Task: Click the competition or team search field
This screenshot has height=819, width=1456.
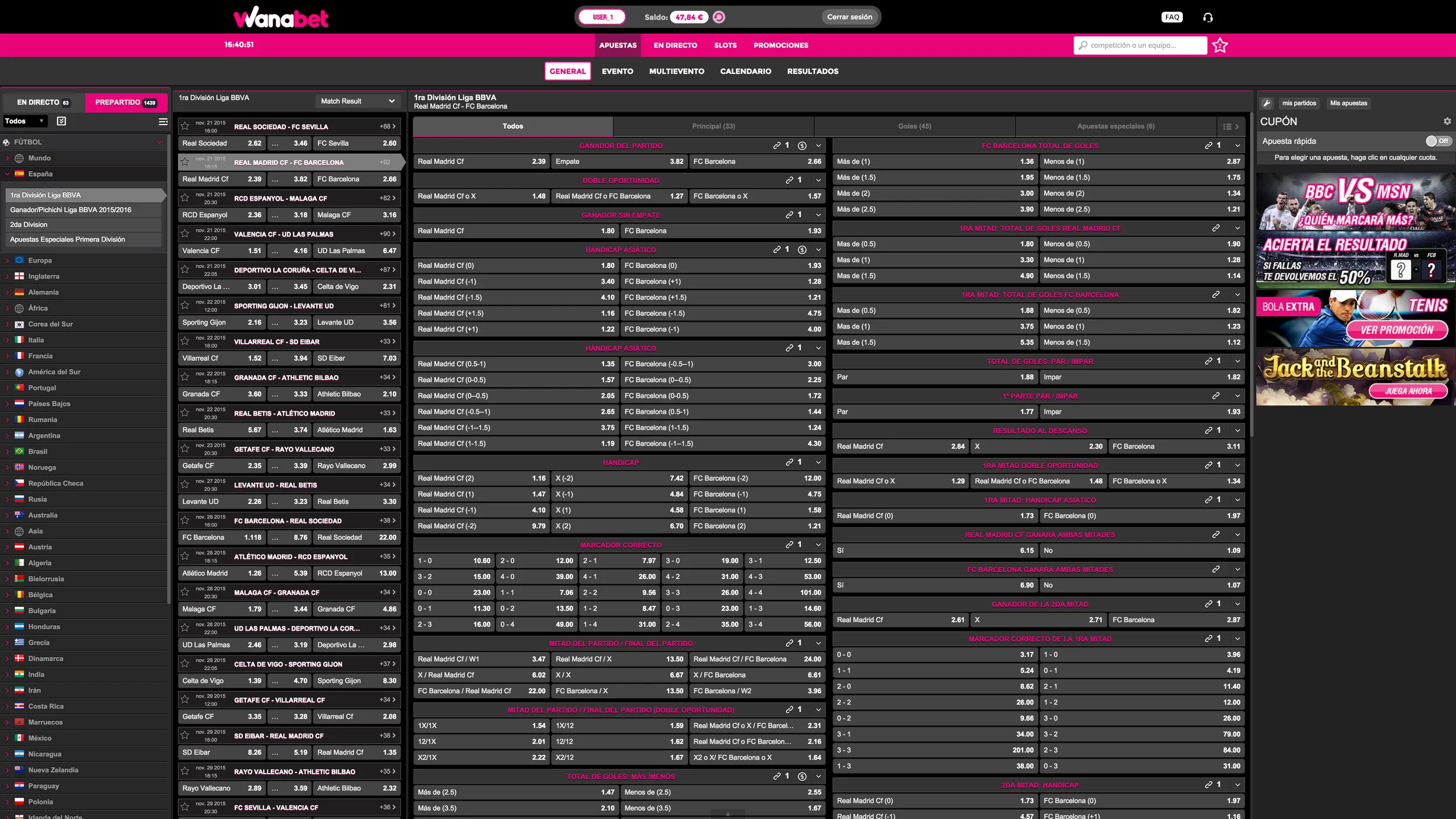Action: pos(1140,45)
